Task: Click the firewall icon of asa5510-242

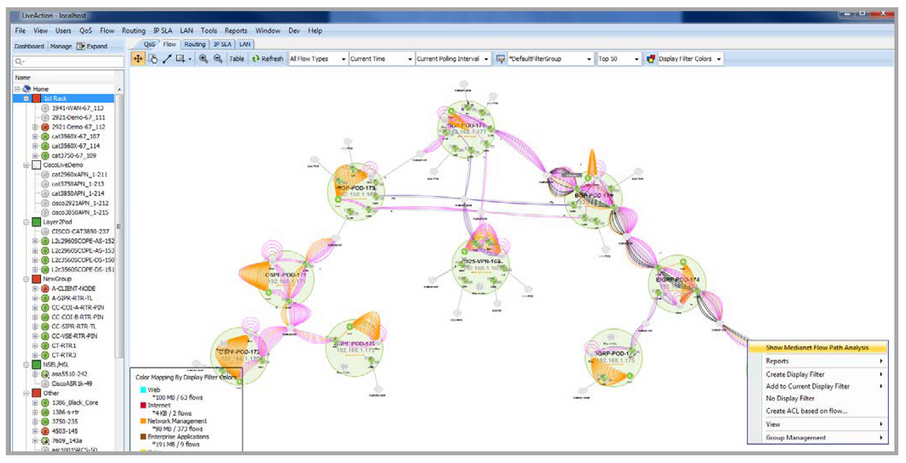Action: pyautogui.click(x=45, y=374)
